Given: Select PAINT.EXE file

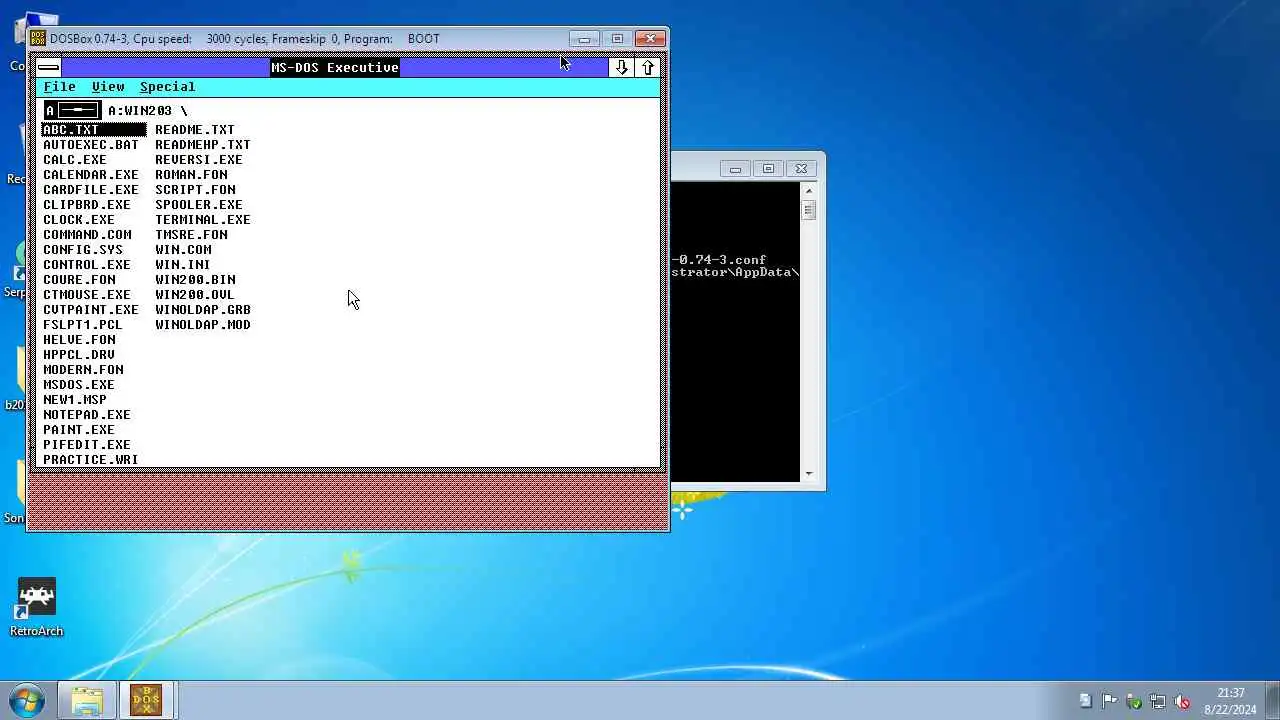Looking at the screenshot, I should click(x=79, y=430).
